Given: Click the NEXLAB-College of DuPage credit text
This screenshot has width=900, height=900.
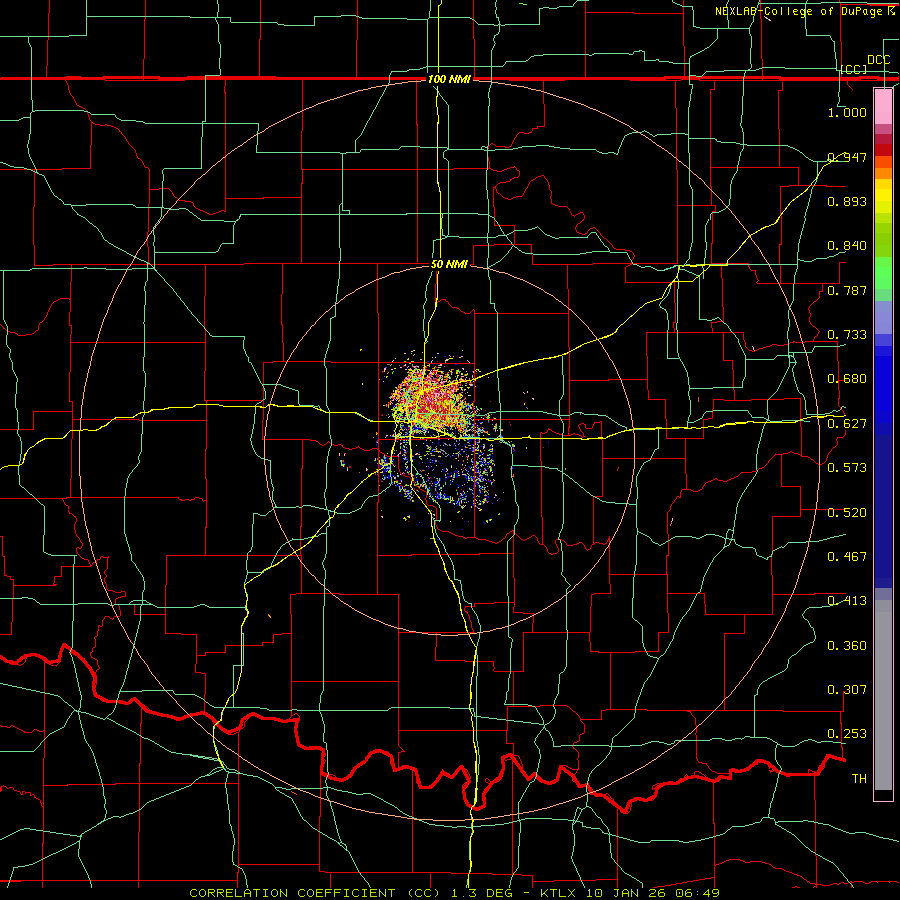Looking at the screenshot, I should 804,11.
